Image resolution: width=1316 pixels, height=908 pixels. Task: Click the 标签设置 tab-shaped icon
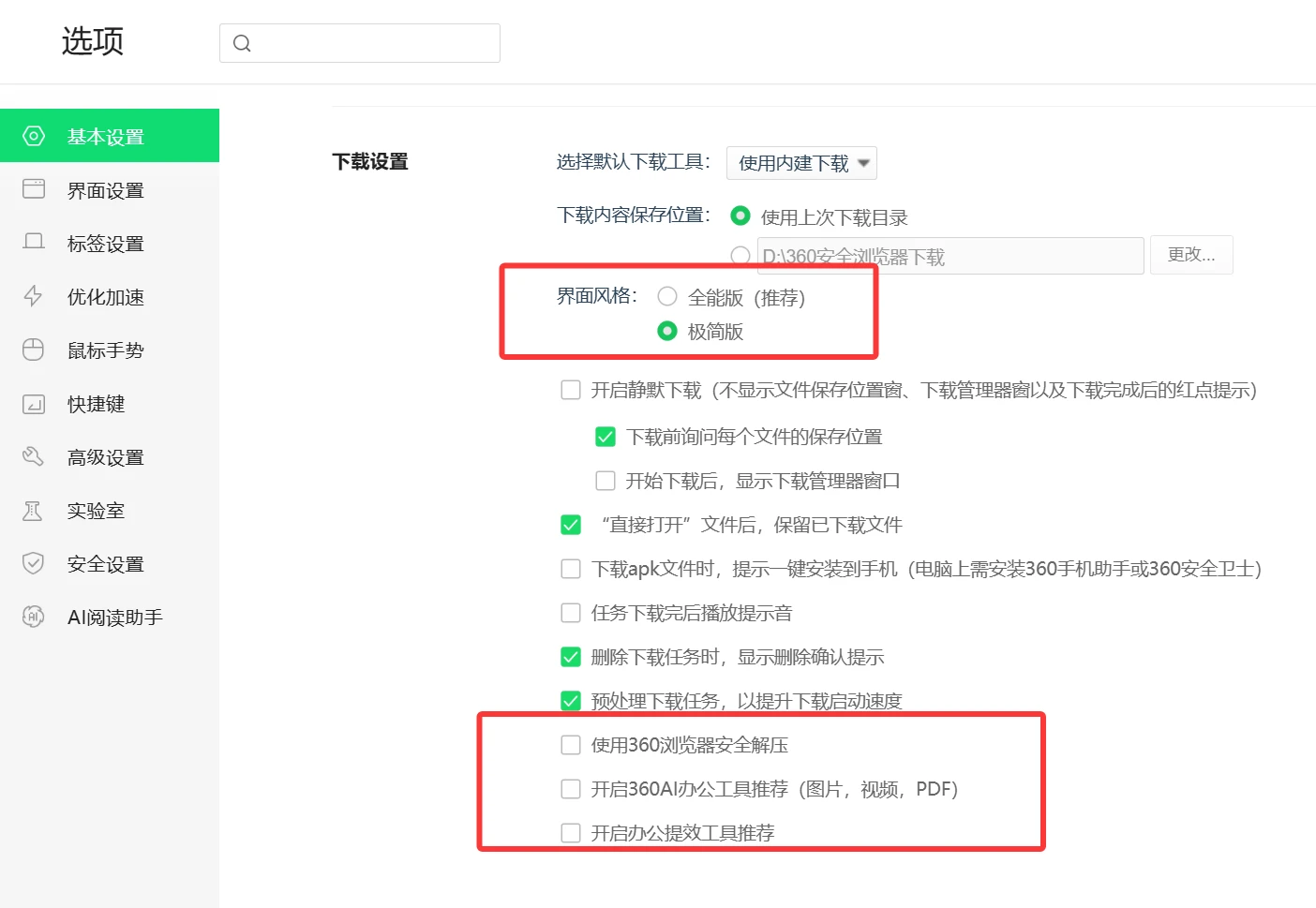click(34, 244)
